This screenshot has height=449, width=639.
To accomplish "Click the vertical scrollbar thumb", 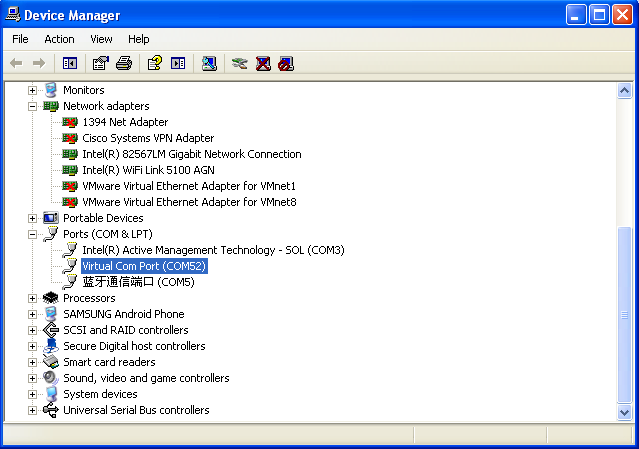I will pos(624,315).
